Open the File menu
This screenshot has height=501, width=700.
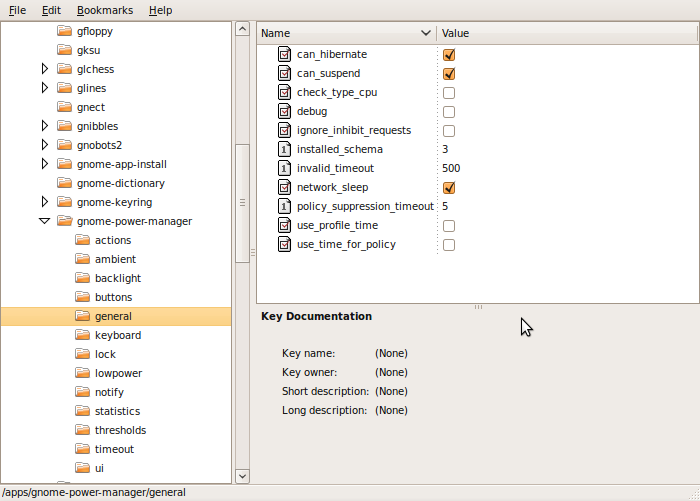click(17, 10)
